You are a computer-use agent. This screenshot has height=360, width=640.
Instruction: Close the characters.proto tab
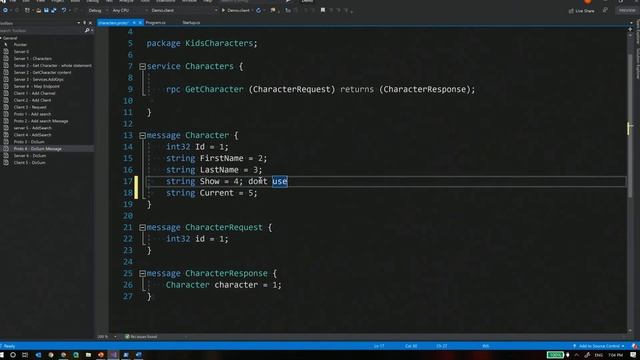[140, 23]
